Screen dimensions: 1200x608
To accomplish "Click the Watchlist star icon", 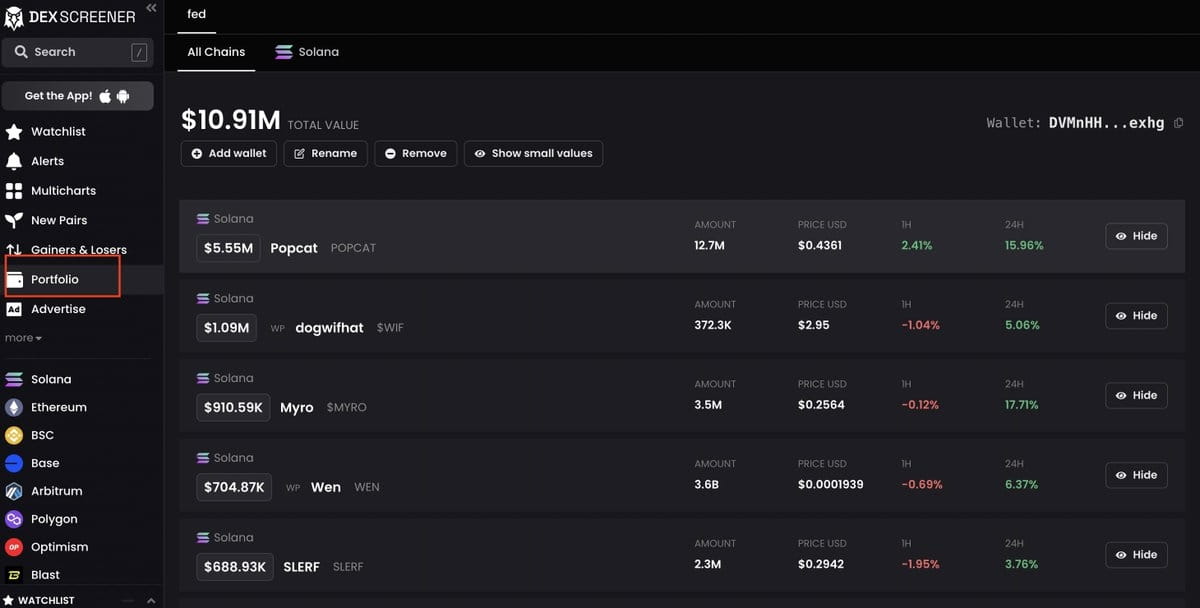I will pyautogui.click(x=14, y=132).
